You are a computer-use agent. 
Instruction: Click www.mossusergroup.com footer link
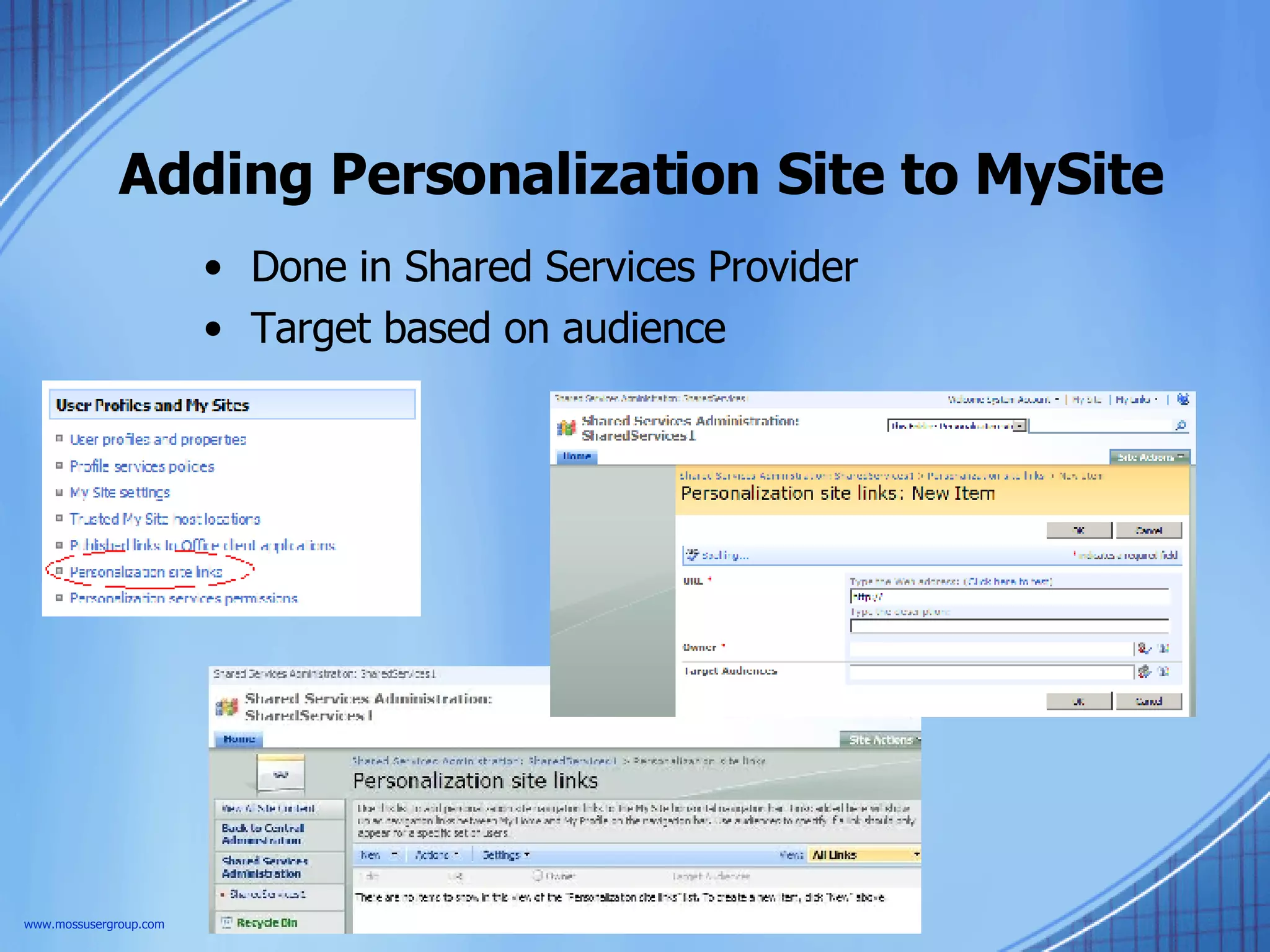point(94,924)
